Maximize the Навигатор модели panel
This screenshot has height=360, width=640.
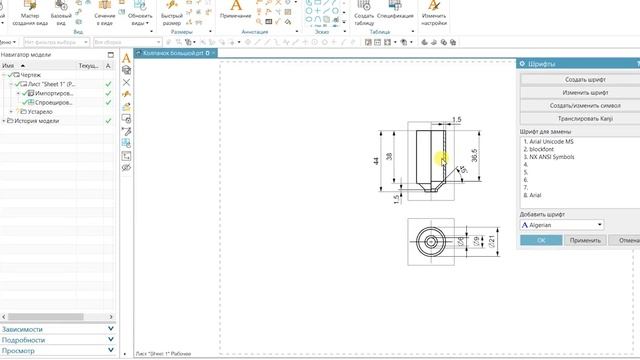(111, 55)
